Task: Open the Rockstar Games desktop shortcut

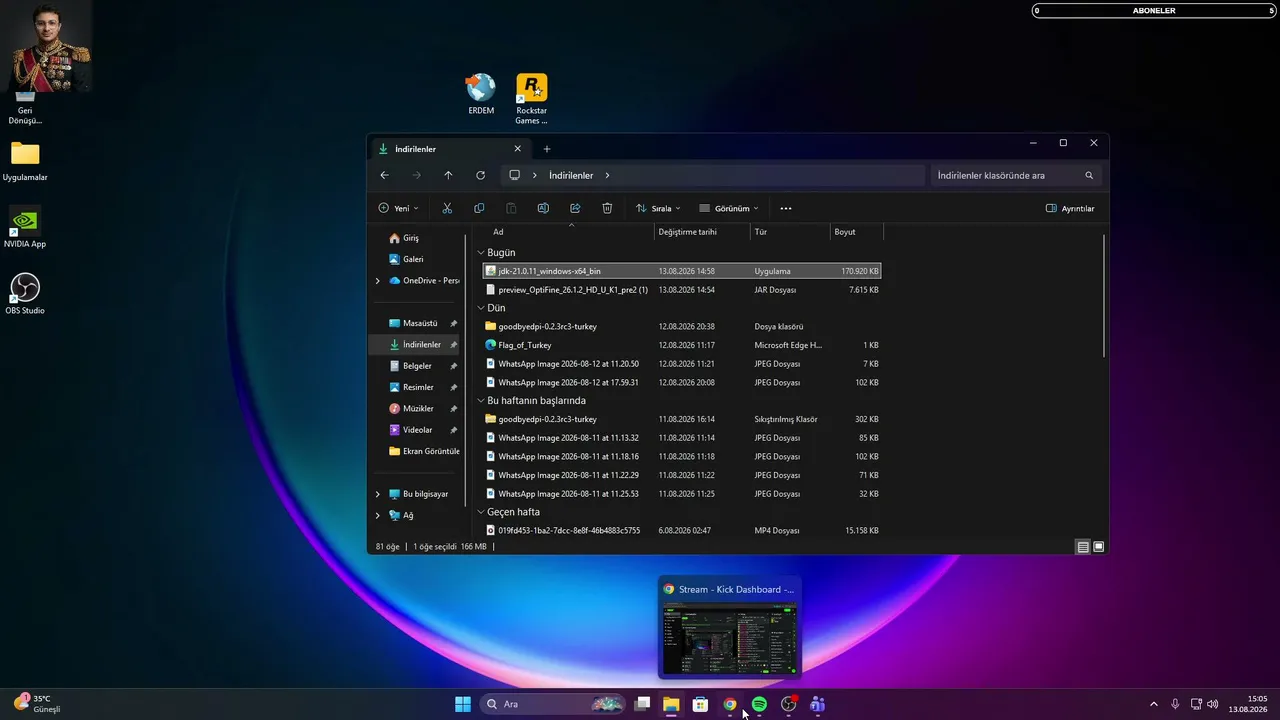Action: 531,99
